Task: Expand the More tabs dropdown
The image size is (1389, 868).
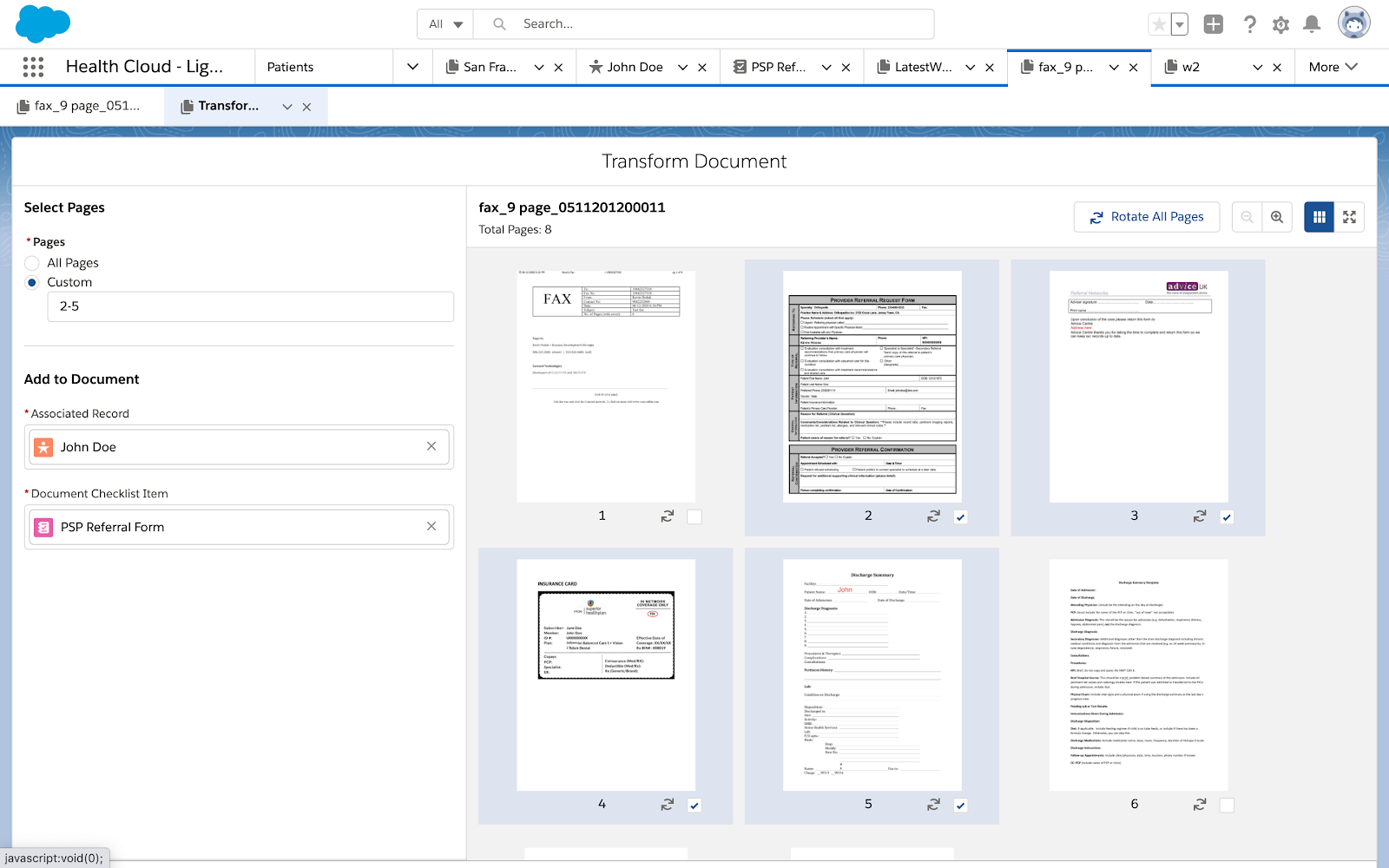Action: (1333, 67)
